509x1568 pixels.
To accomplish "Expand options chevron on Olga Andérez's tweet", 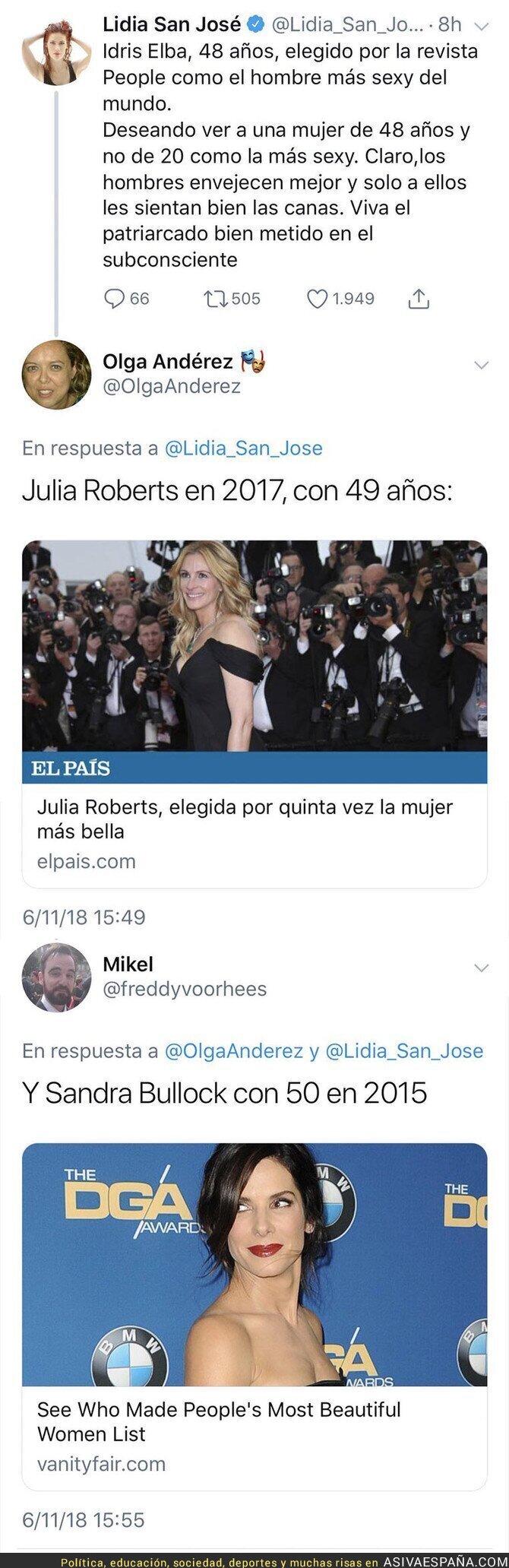I will pyautogui.click(x=481, y=365).
